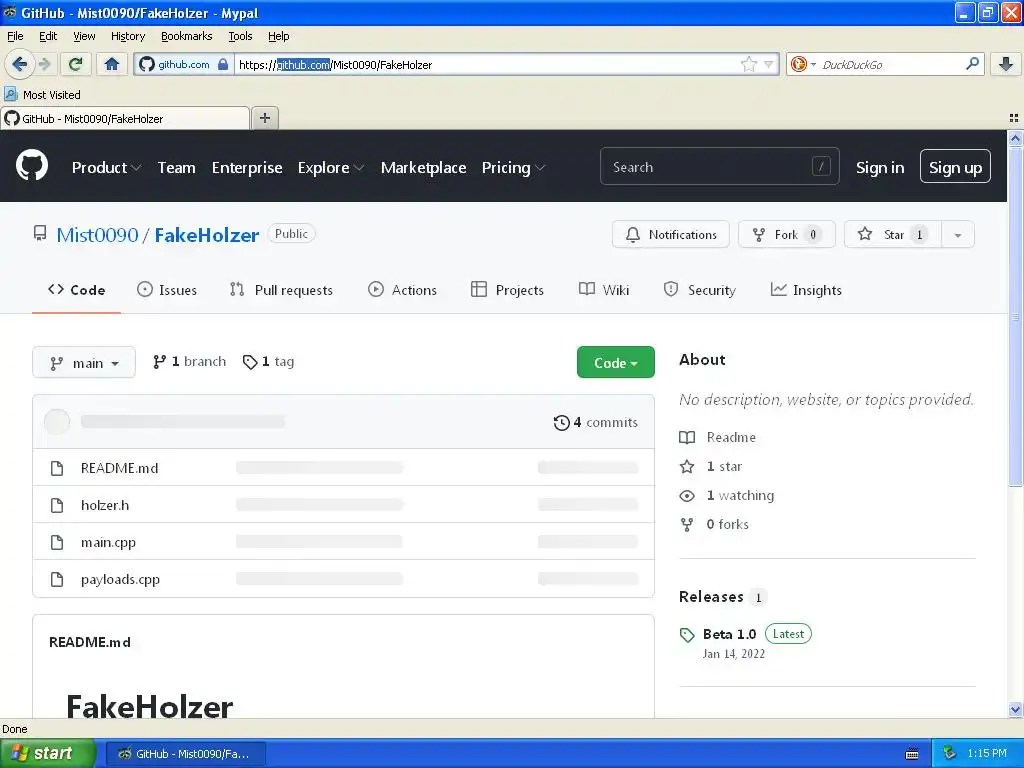Click the Sign in link

tap(880, 168)
